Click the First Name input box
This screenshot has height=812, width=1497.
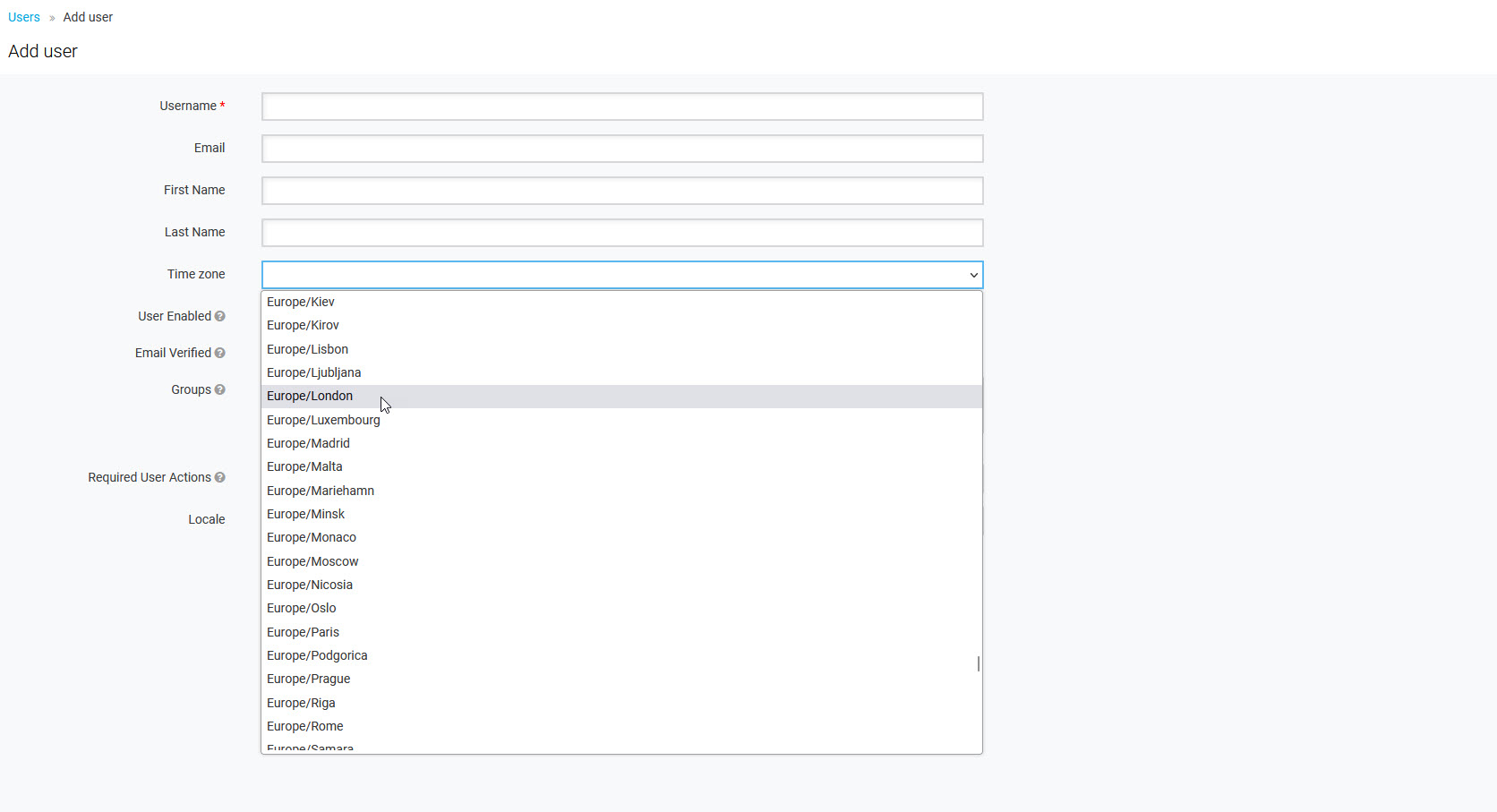622,191
